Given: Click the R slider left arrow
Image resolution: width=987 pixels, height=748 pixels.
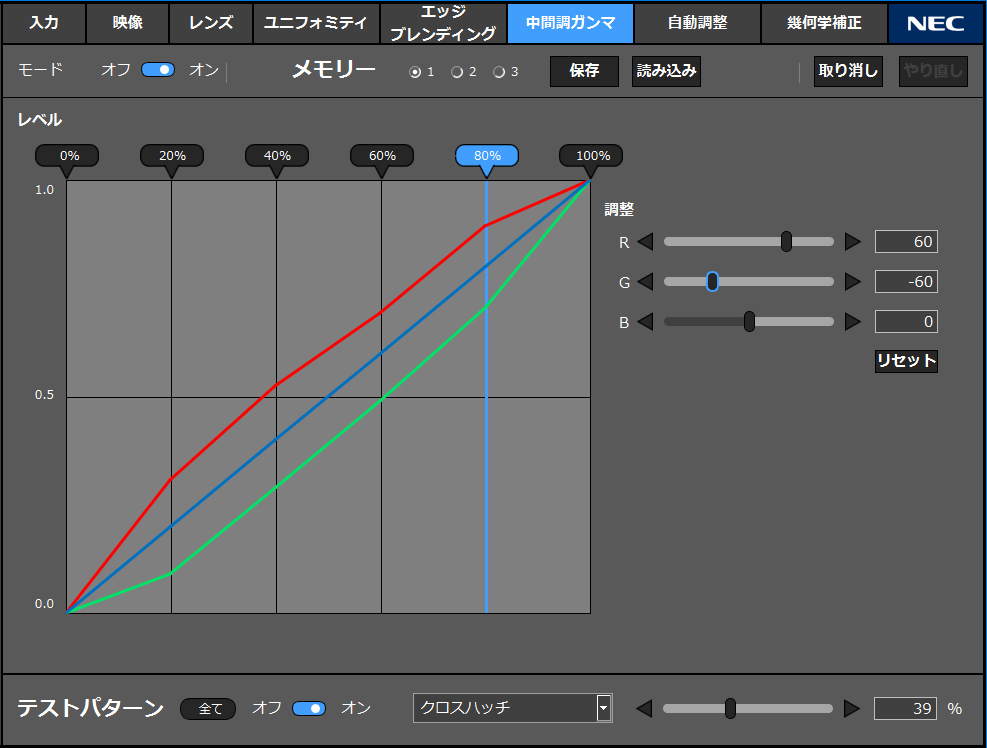Looking at the screenshot, I should (645, 242).
